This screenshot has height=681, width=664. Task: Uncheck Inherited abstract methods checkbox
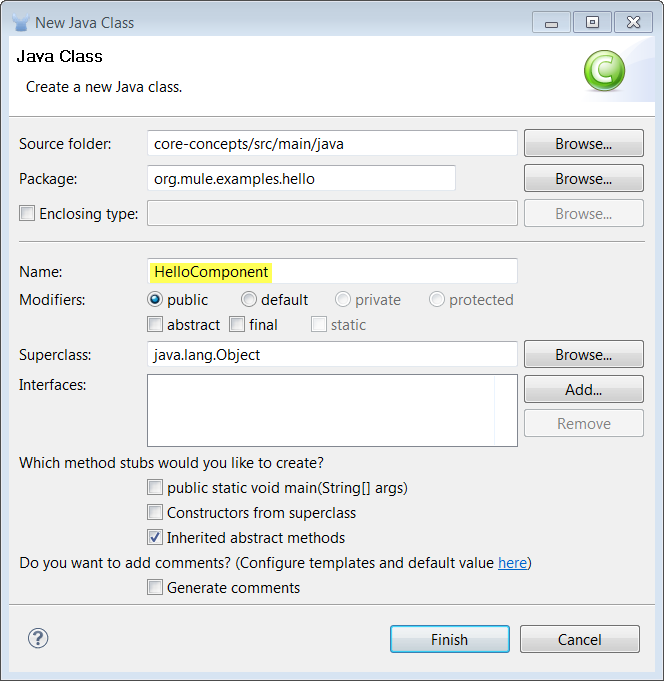(155, 538)
